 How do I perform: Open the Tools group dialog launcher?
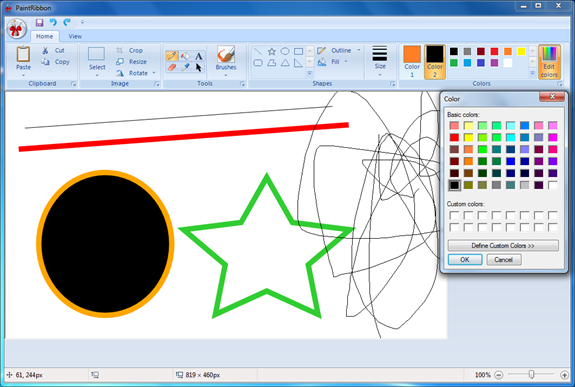coord(242,84)
